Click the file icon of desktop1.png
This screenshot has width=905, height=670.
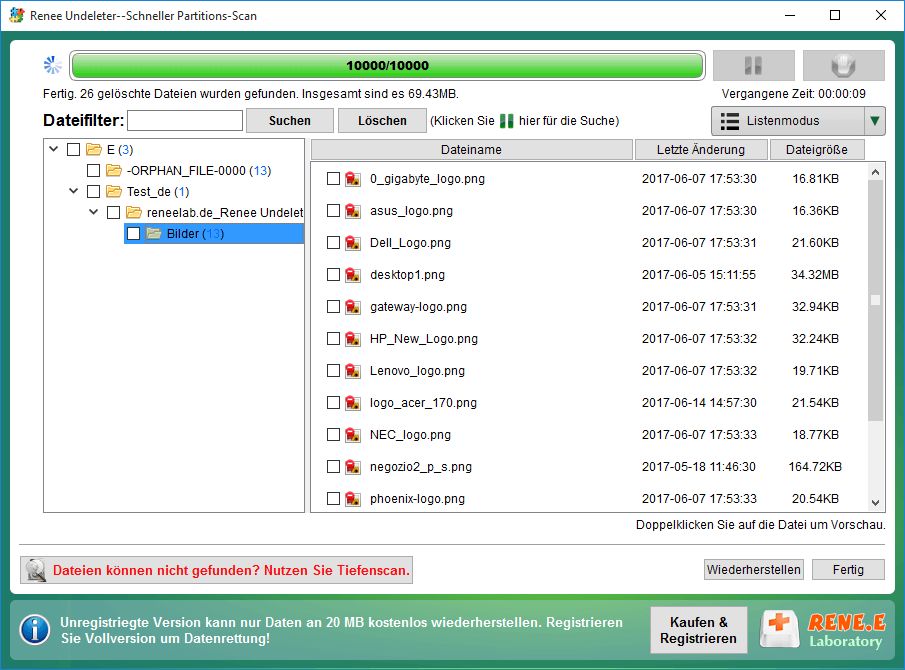click(353, 275)
